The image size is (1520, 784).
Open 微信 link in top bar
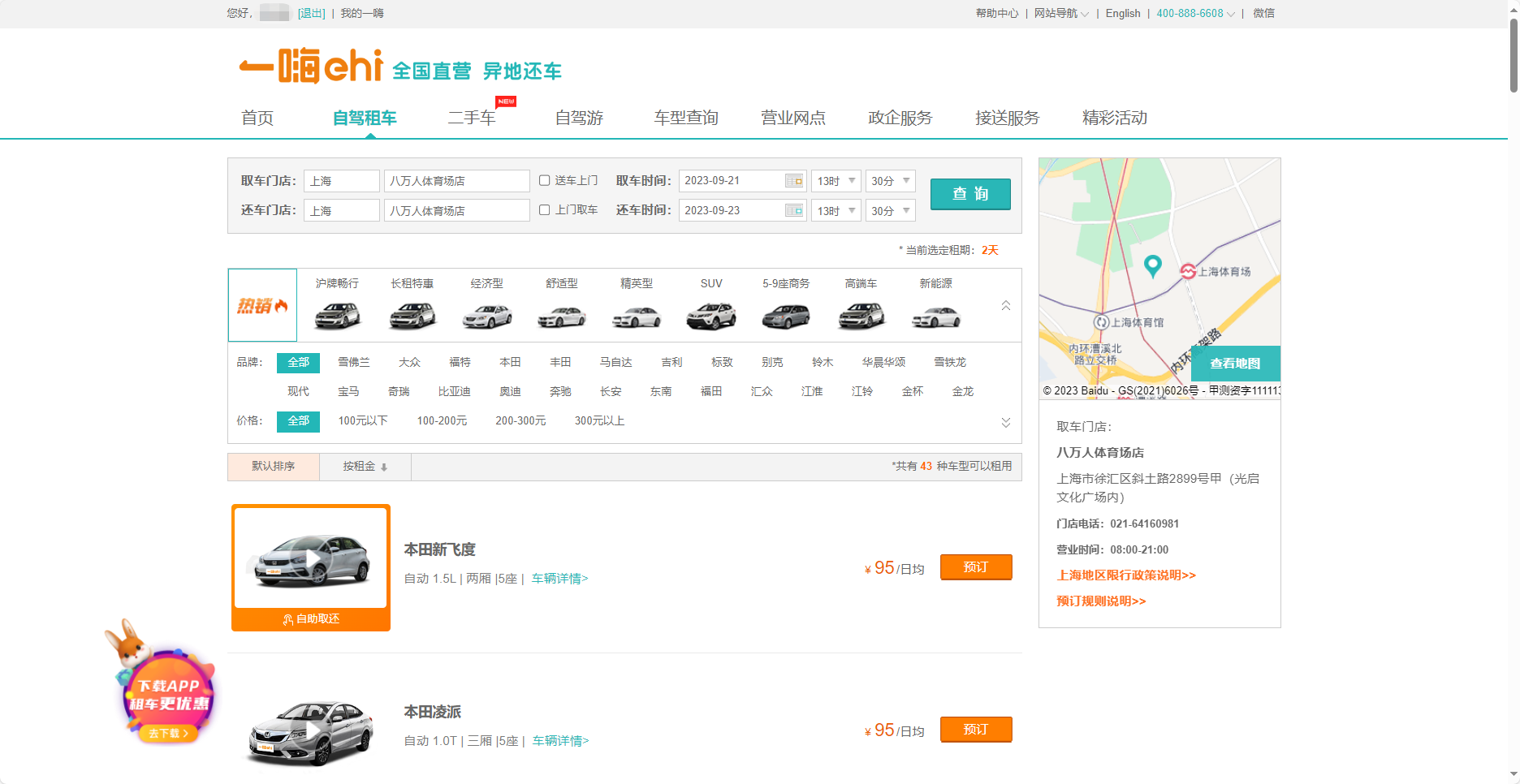click(1263, 13)
